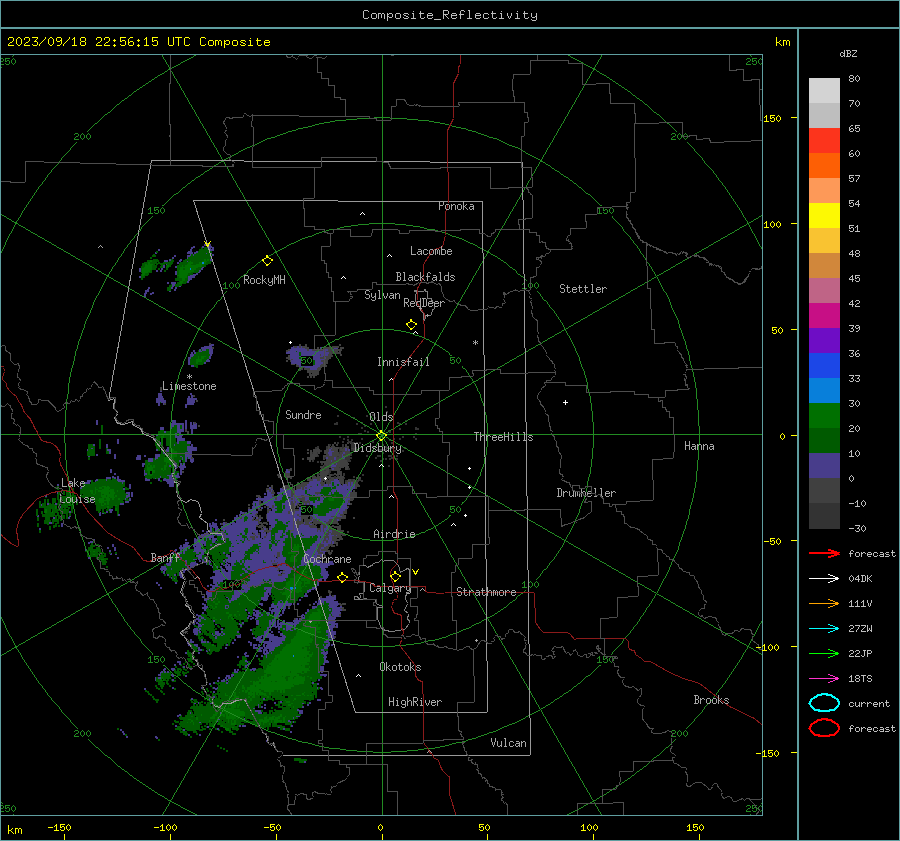This screenshot has height=841, width=900.
Task: Click the Calgary city label
Action: [x=390, y=588]
